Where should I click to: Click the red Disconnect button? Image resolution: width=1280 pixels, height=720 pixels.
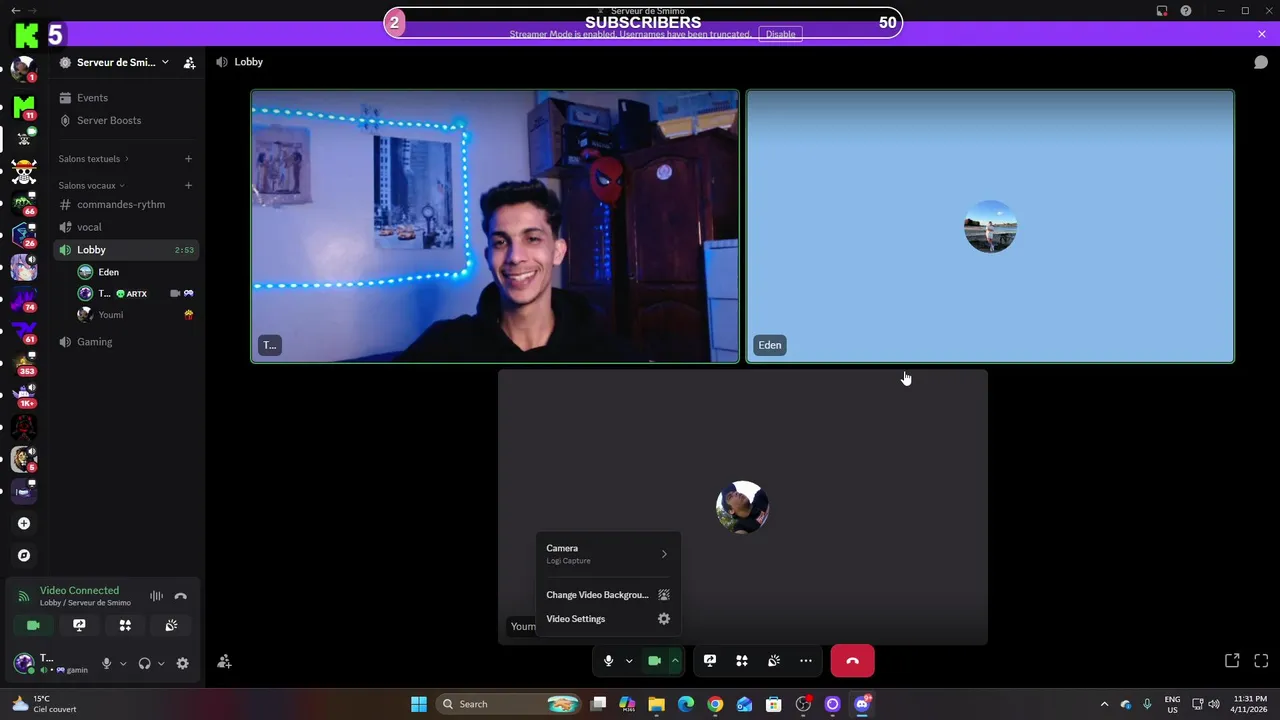pos(852,661)
